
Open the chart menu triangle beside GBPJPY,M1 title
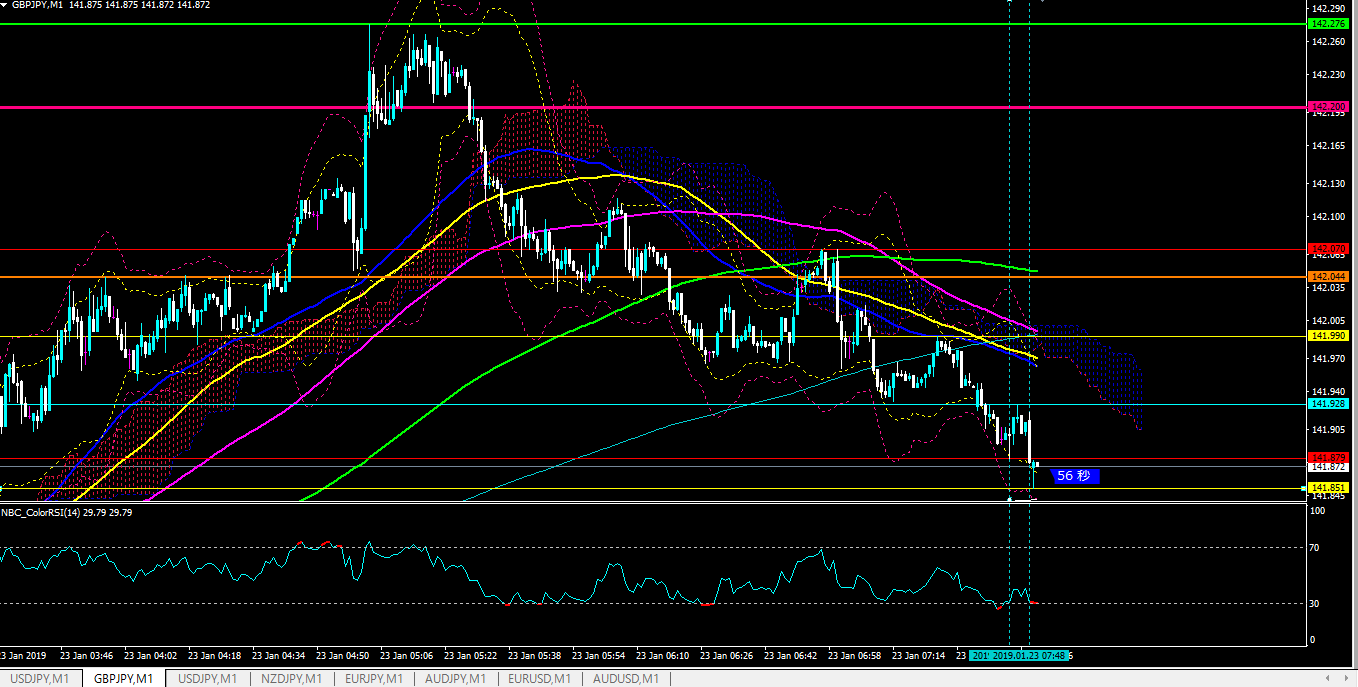(x=4, y=5)
